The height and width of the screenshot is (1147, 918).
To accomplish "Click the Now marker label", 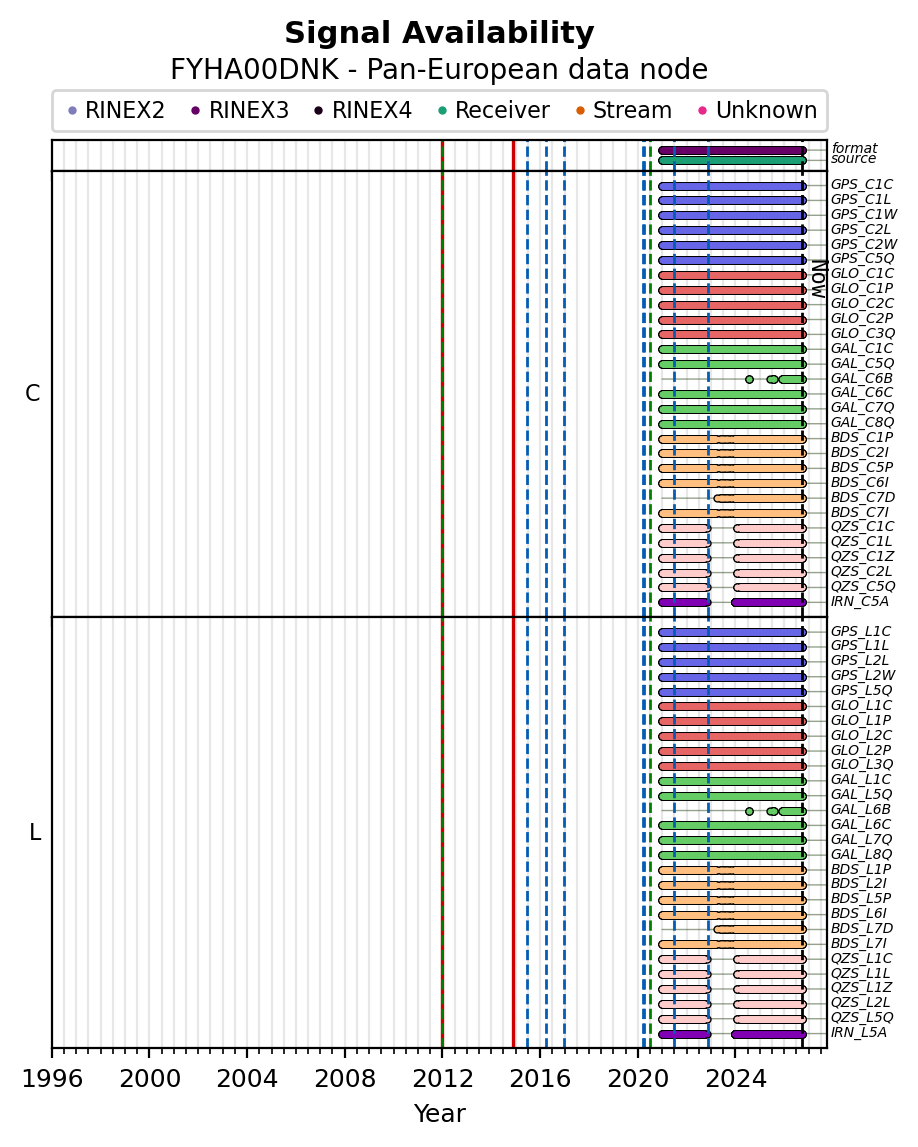I will point(819,279).
